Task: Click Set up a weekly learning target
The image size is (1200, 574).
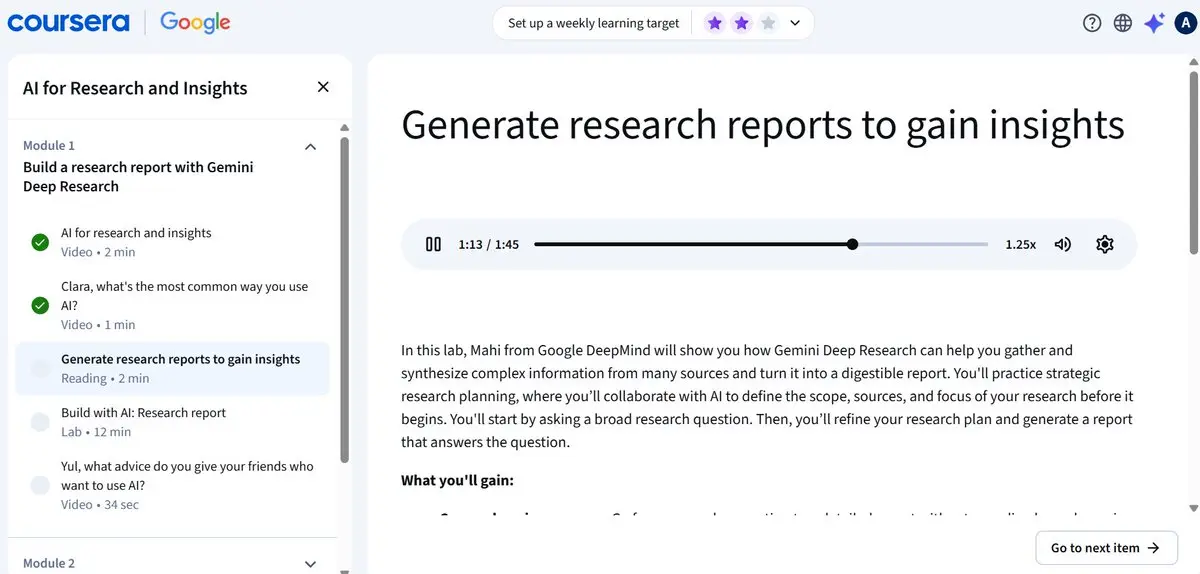Action: (594, 23)
